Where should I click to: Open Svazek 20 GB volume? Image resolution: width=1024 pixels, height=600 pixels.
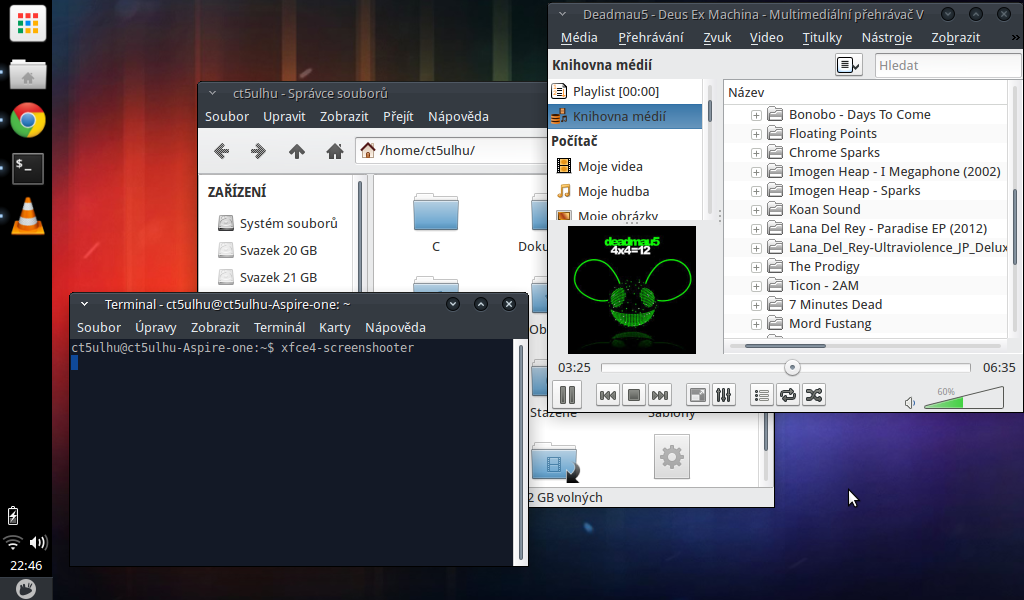tap(268, 251)
